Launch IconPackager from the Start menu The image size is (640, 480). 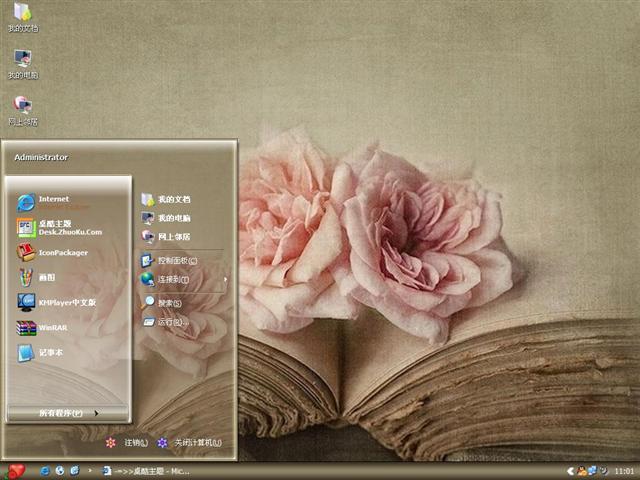click(52, 252)
